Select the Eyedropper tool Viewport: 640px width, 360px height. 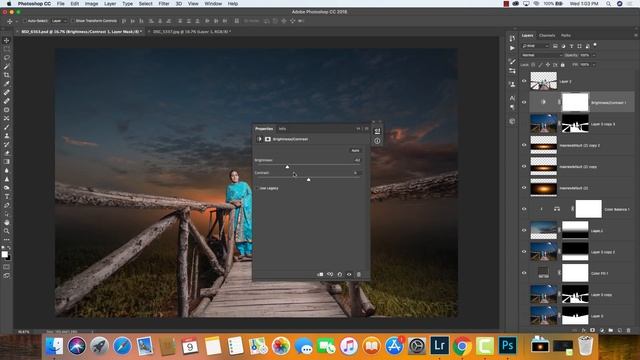pyautogui.click(x=7, y=84)
